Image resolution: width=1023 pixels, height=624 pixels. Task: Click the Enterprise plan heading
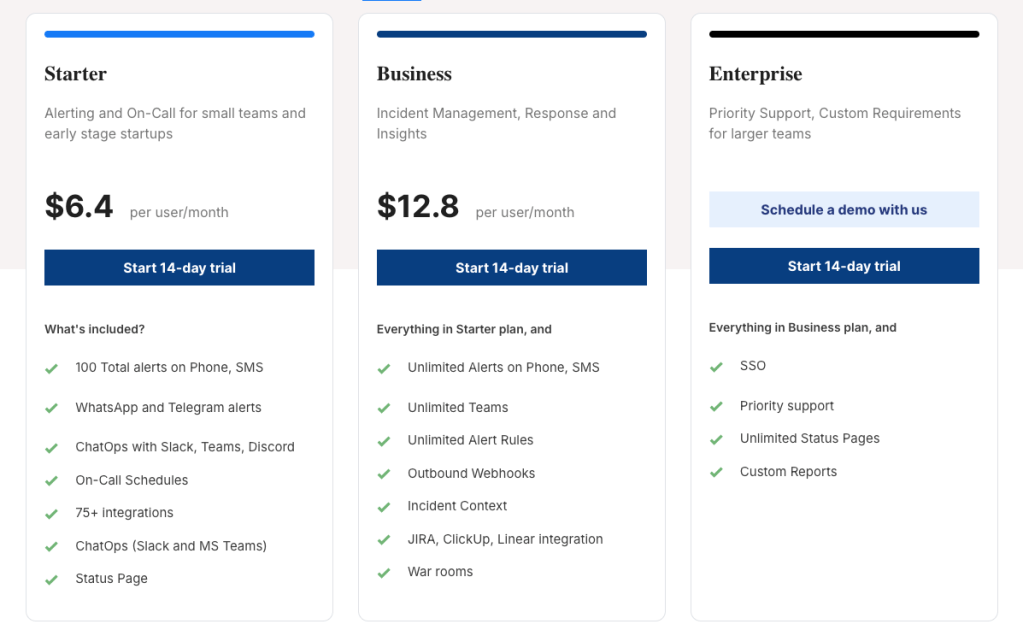pyautogui.click(x=755, y=74)
